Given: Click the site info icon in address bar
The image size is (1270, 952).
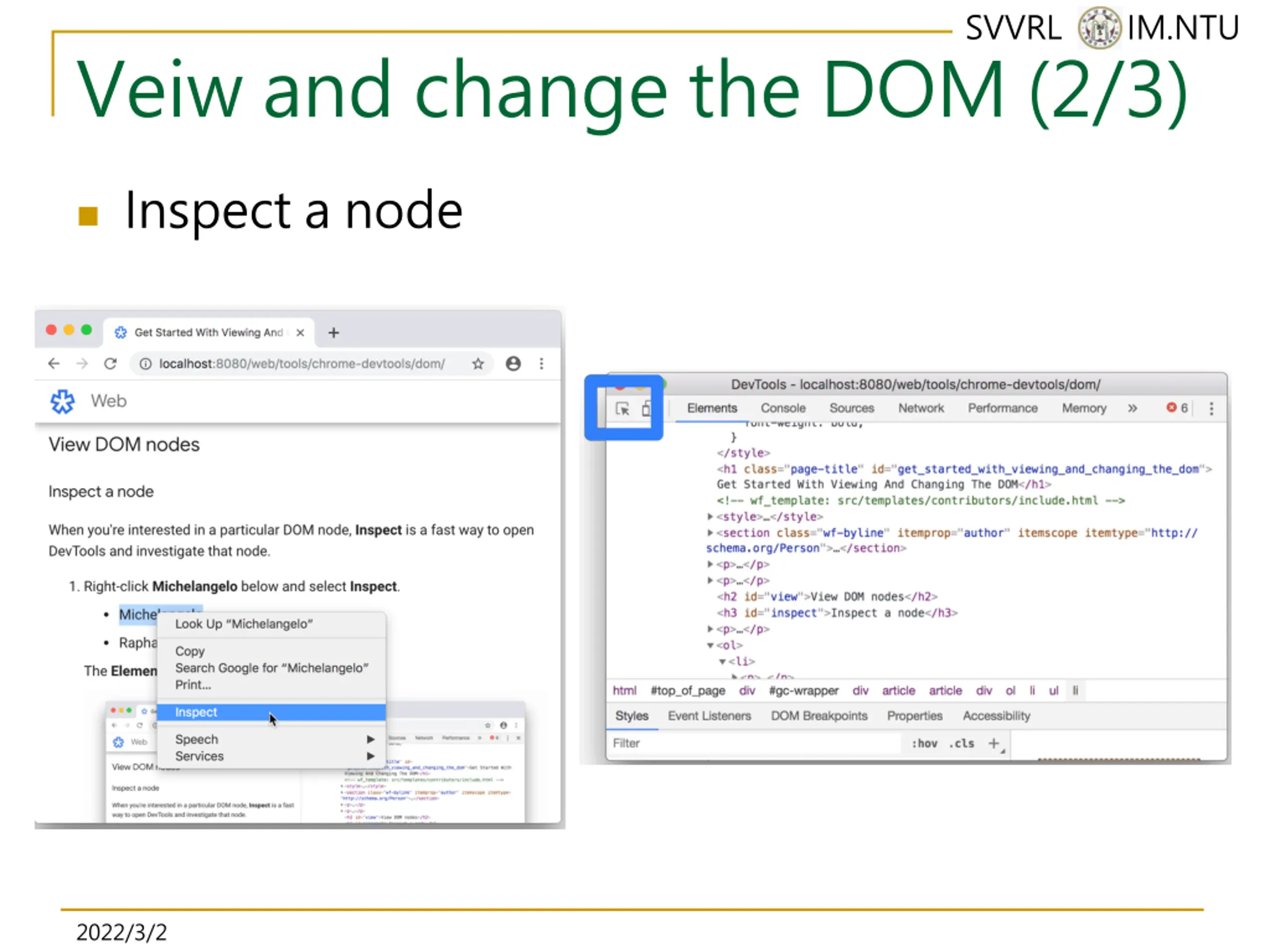Looking at the screenshot, I should point(146,364).
